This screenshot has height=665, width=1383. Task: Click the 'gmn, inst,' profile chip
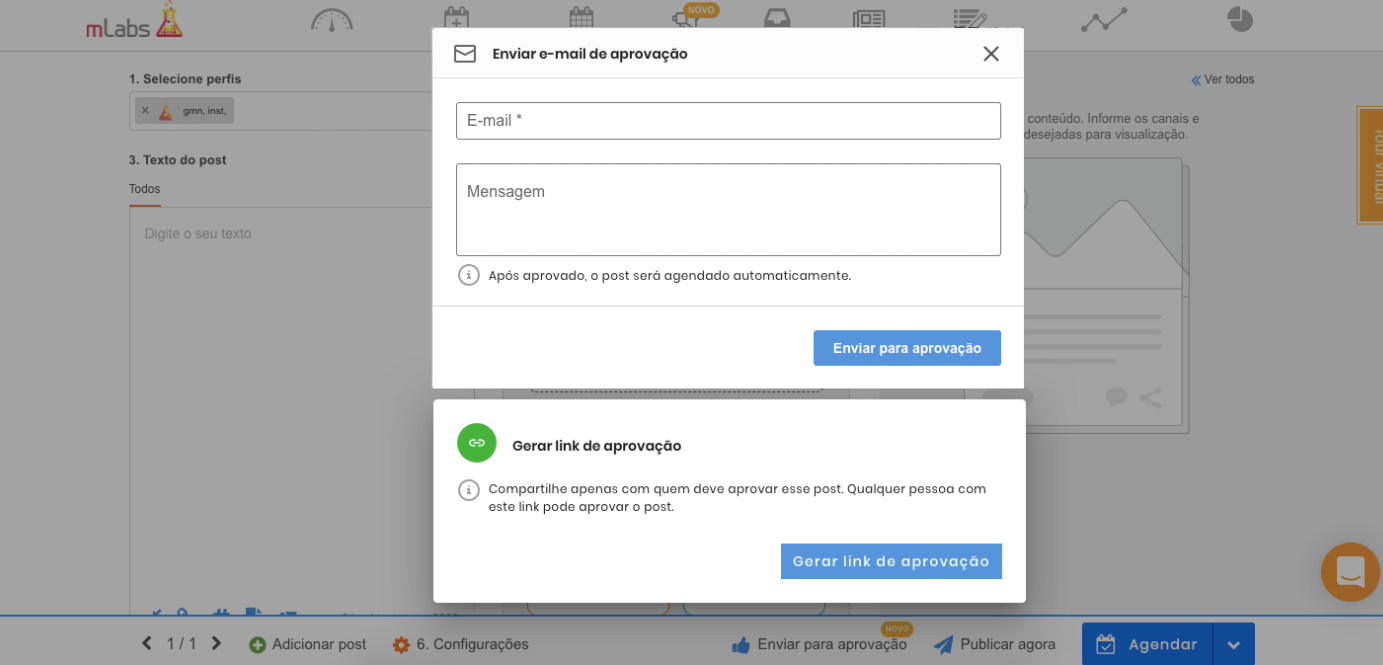click(184, 111)
